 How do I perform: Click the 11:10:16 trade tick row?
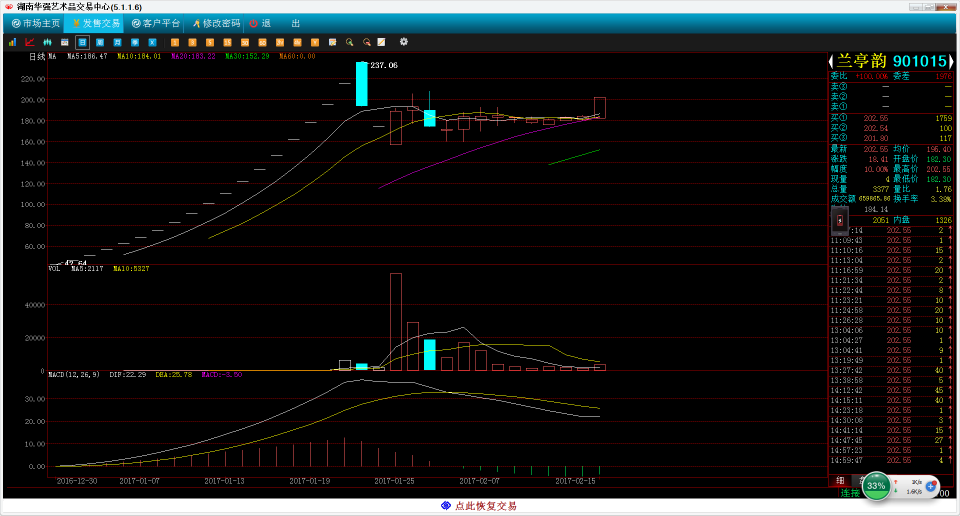[x=891, y=250]
